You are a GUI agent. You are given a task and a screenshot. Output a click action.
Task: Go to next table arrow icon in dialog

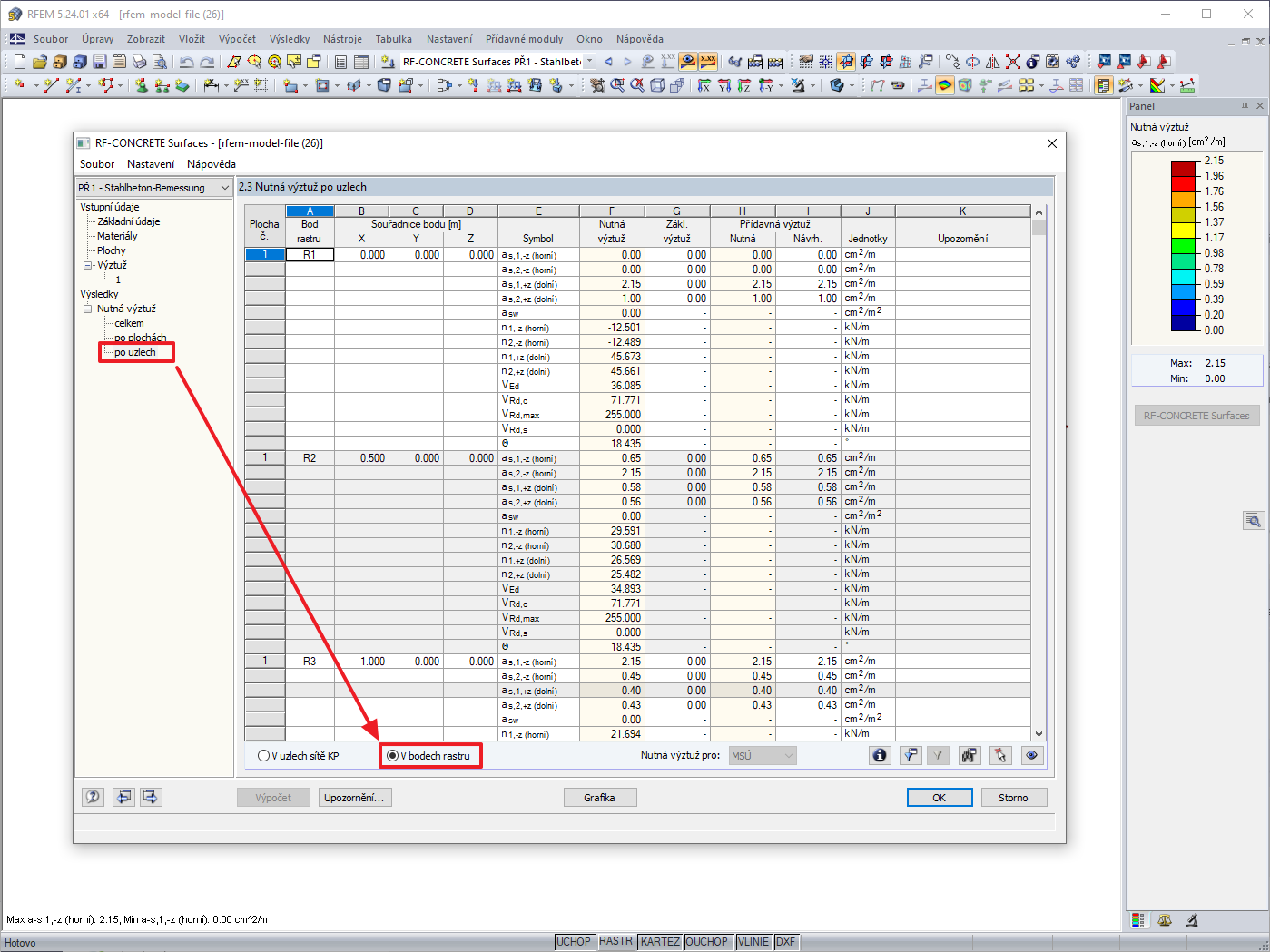151,797
